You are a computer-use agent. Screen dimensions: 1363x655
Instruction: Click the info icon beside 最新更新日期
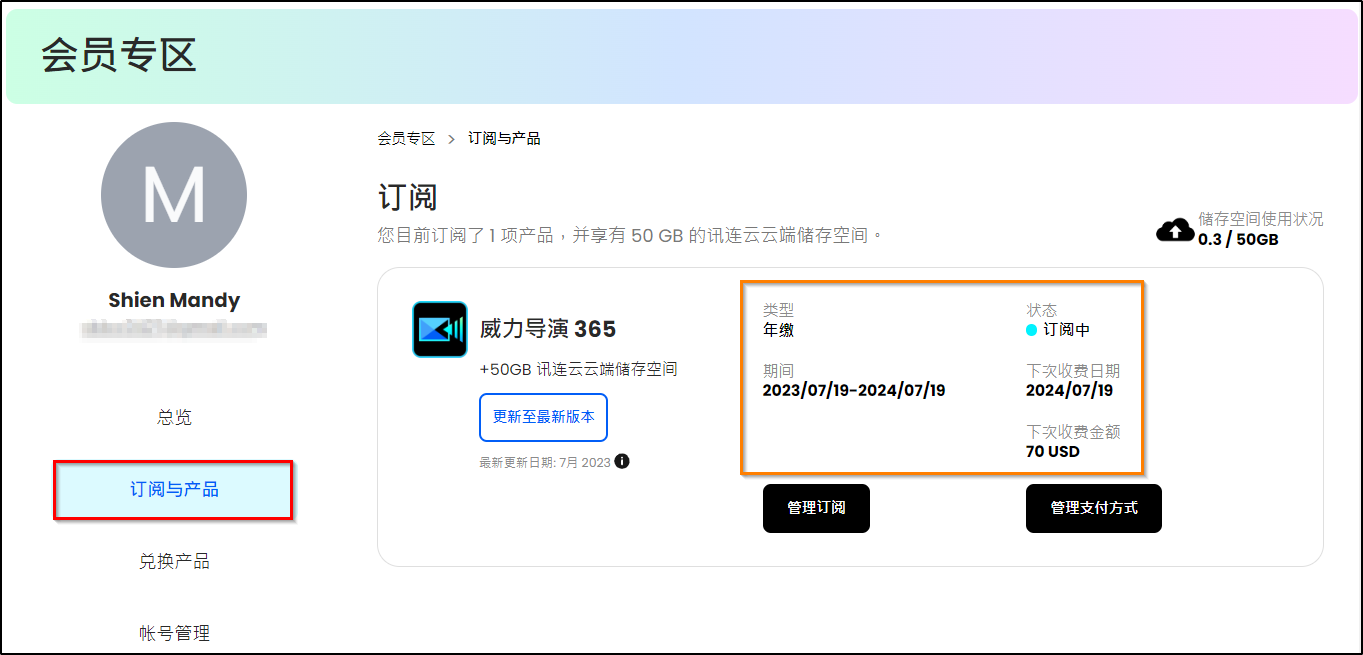coord(622,461)
